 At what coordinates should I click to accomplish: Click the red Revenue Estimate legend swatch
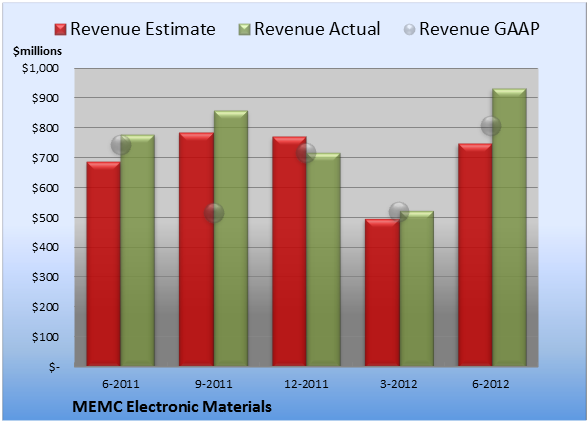coord(60,30)
